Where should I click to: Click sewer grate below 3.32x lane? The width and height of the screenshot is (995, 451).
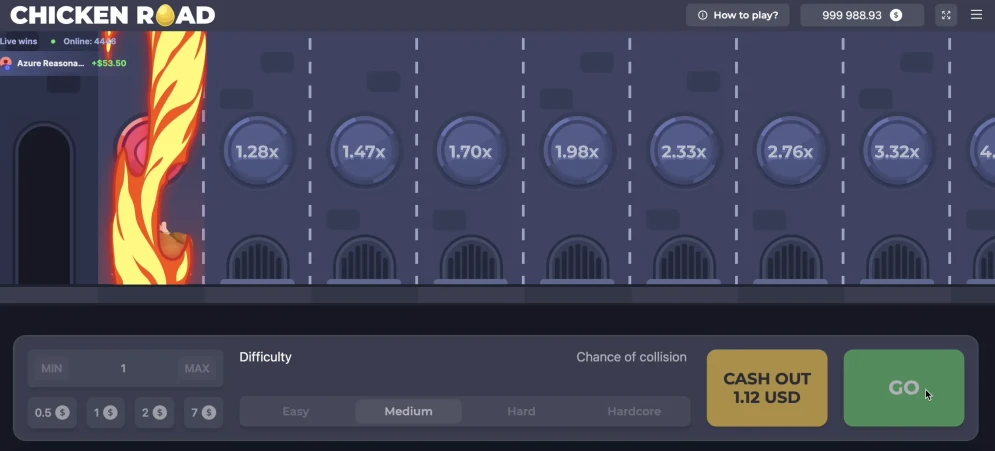pyautogui.click(x=897, y=259)
